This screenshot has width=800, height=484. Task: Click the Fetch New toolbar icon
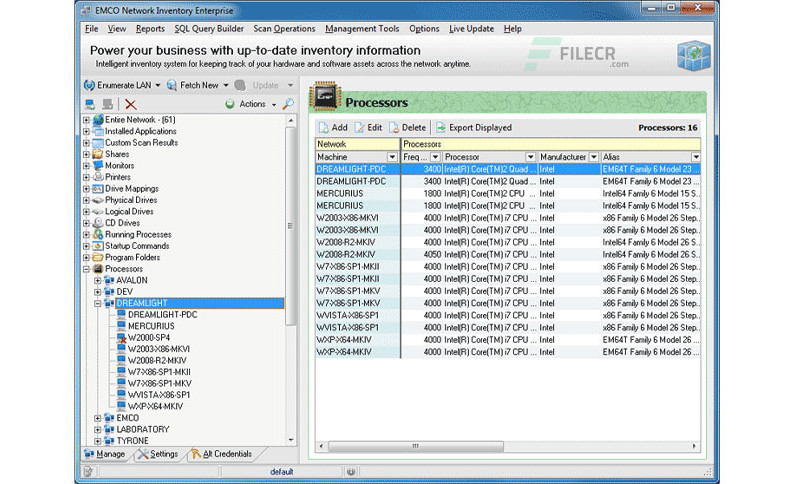coord(172,85)
